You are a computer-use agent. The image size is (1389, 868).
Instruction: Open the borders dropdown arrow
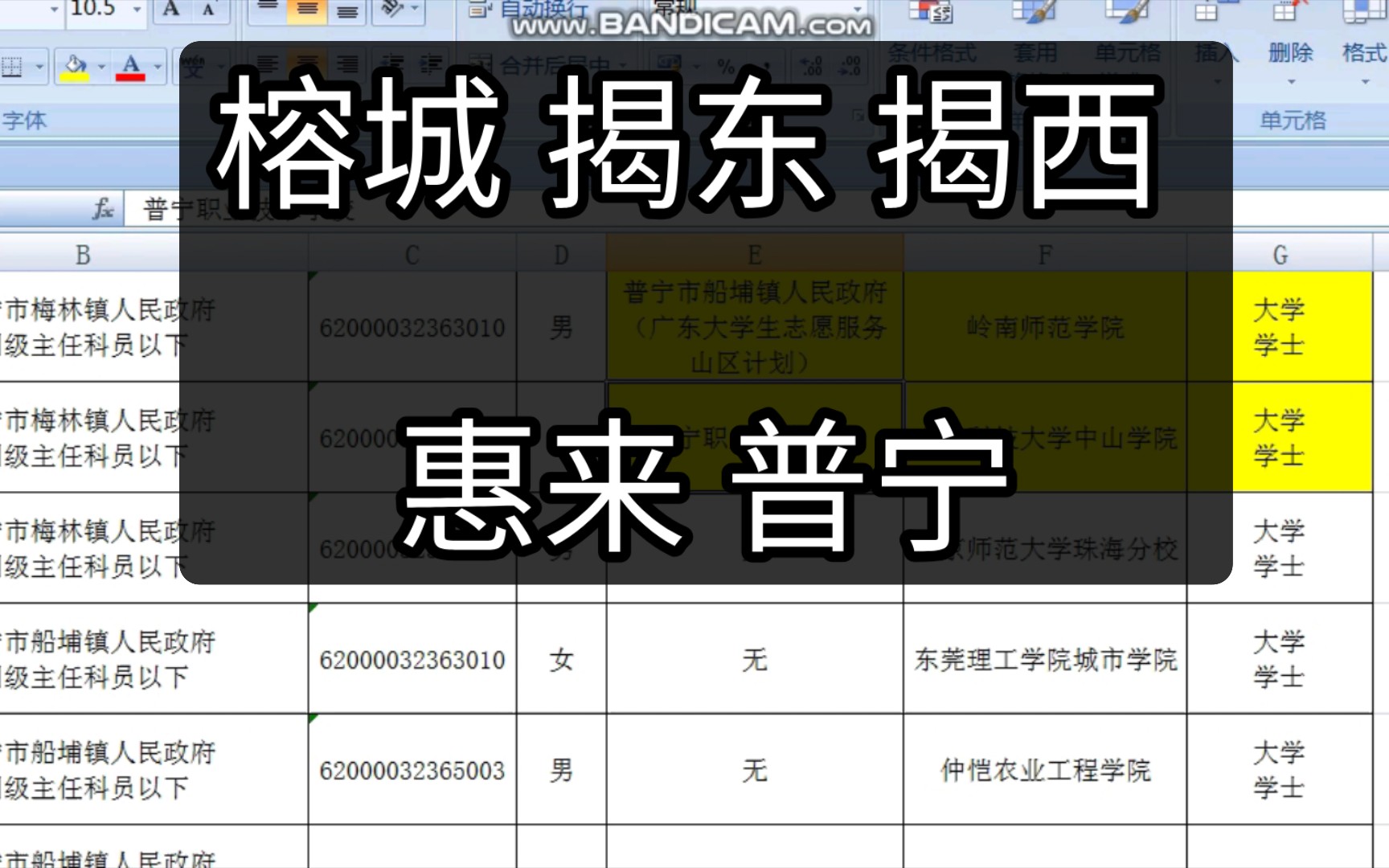point(39,67)
